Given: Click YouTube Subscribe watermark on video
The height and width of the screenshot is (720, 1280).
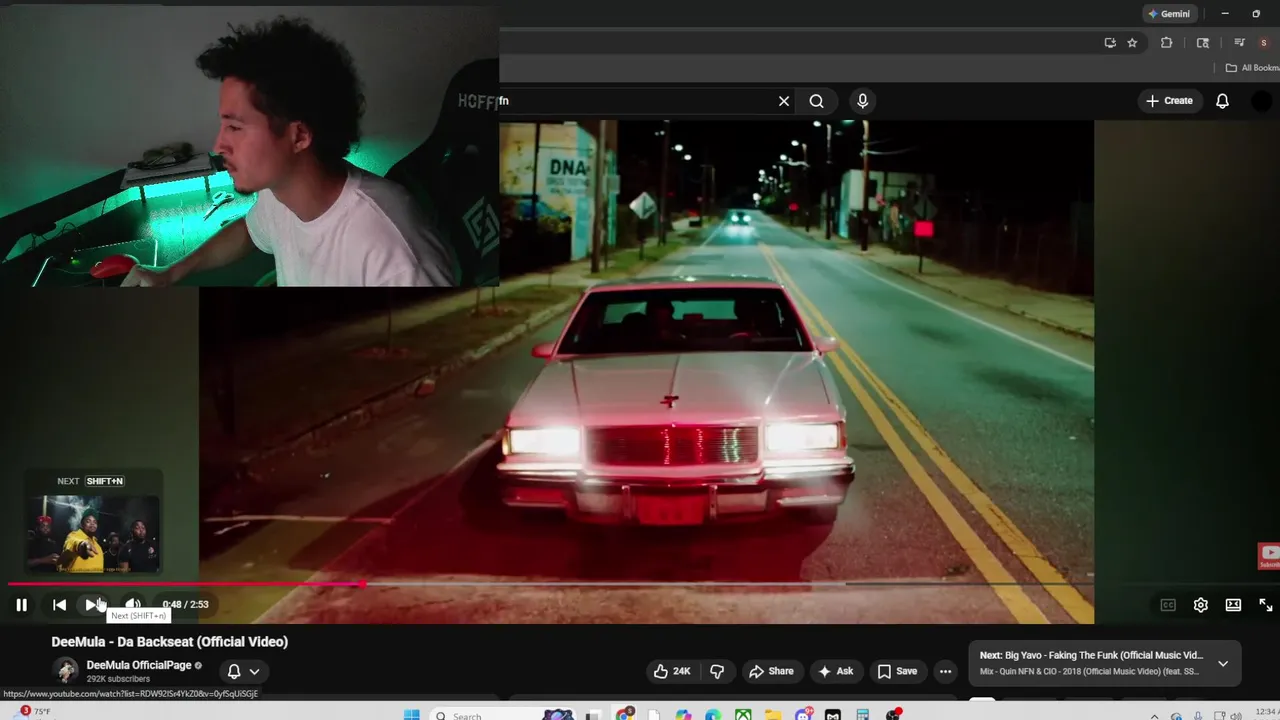Looking at the screenshot, I should tap(1268, 556).
